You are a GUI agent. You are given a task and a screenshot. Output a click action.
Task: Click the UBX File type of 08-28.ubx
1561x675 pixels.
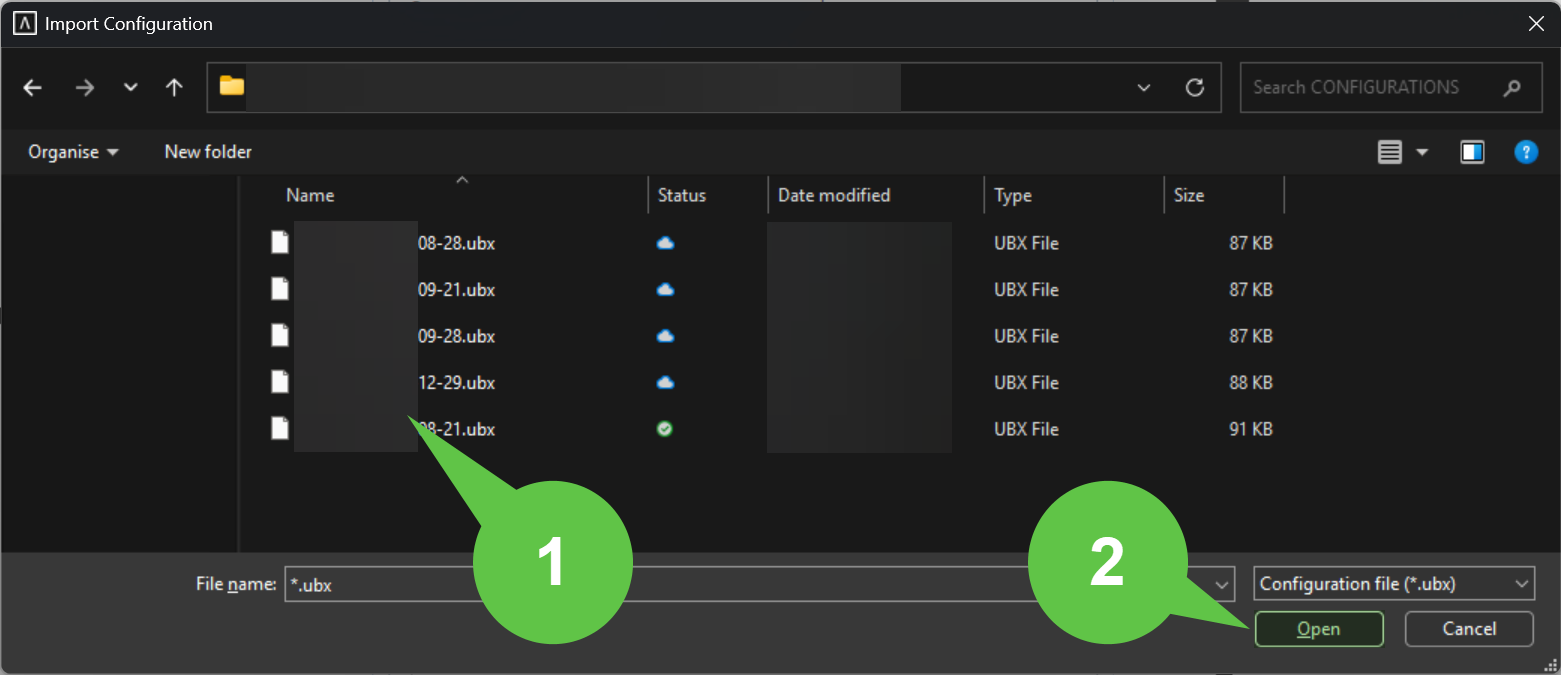(1026, 243)
